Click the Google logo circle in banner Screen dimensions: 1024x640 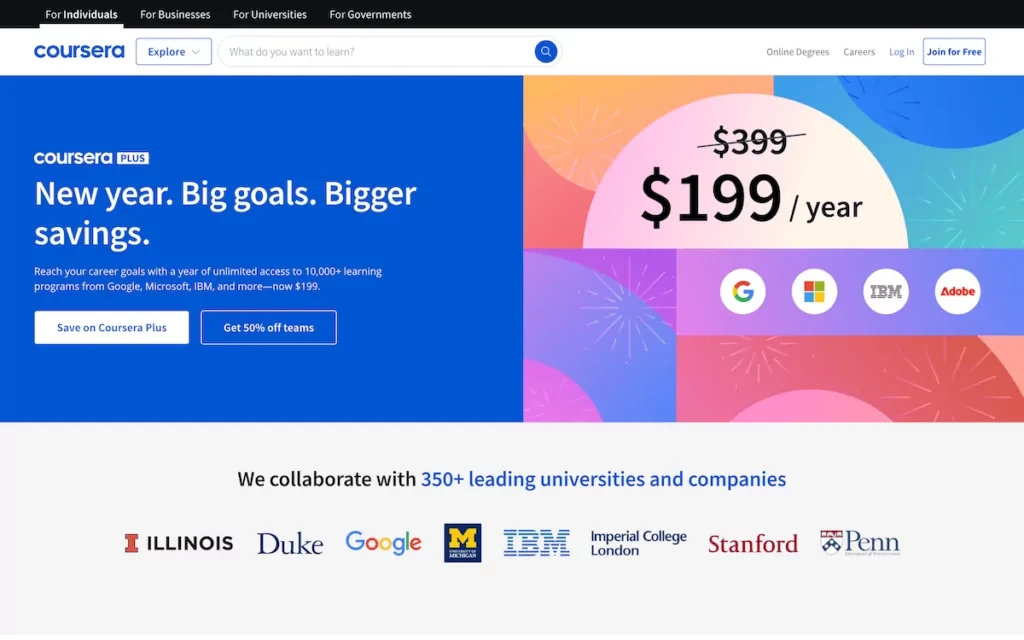click(x=743, y=292)
